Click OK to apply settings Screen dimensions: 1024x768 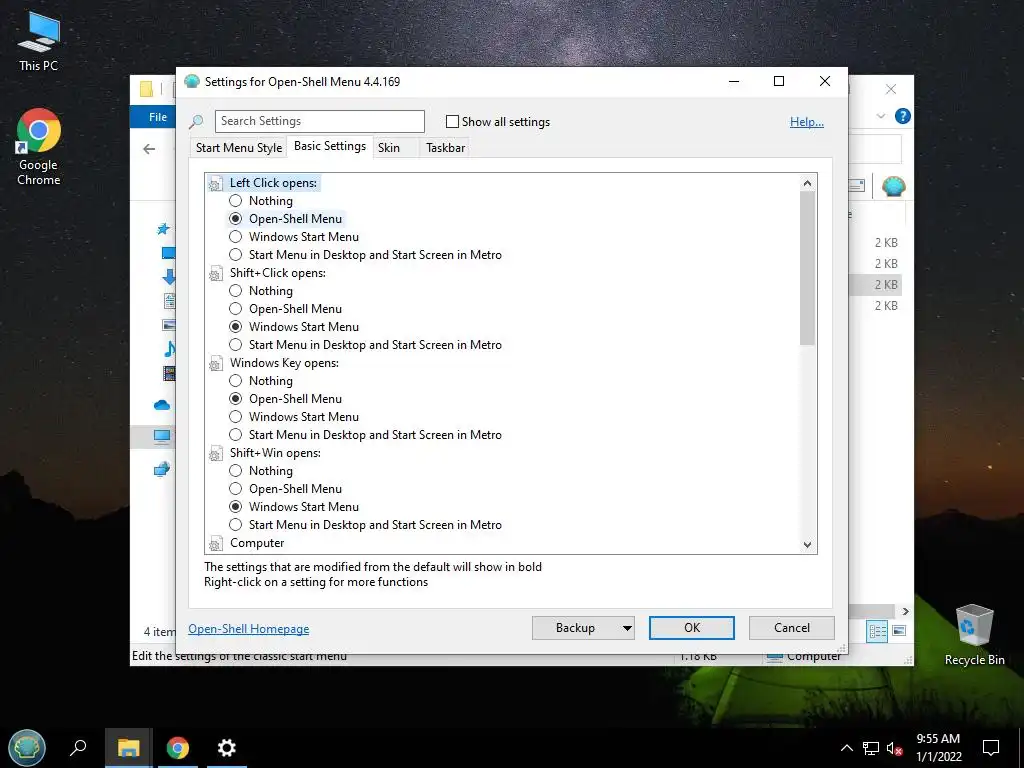[x=692, y=628]
